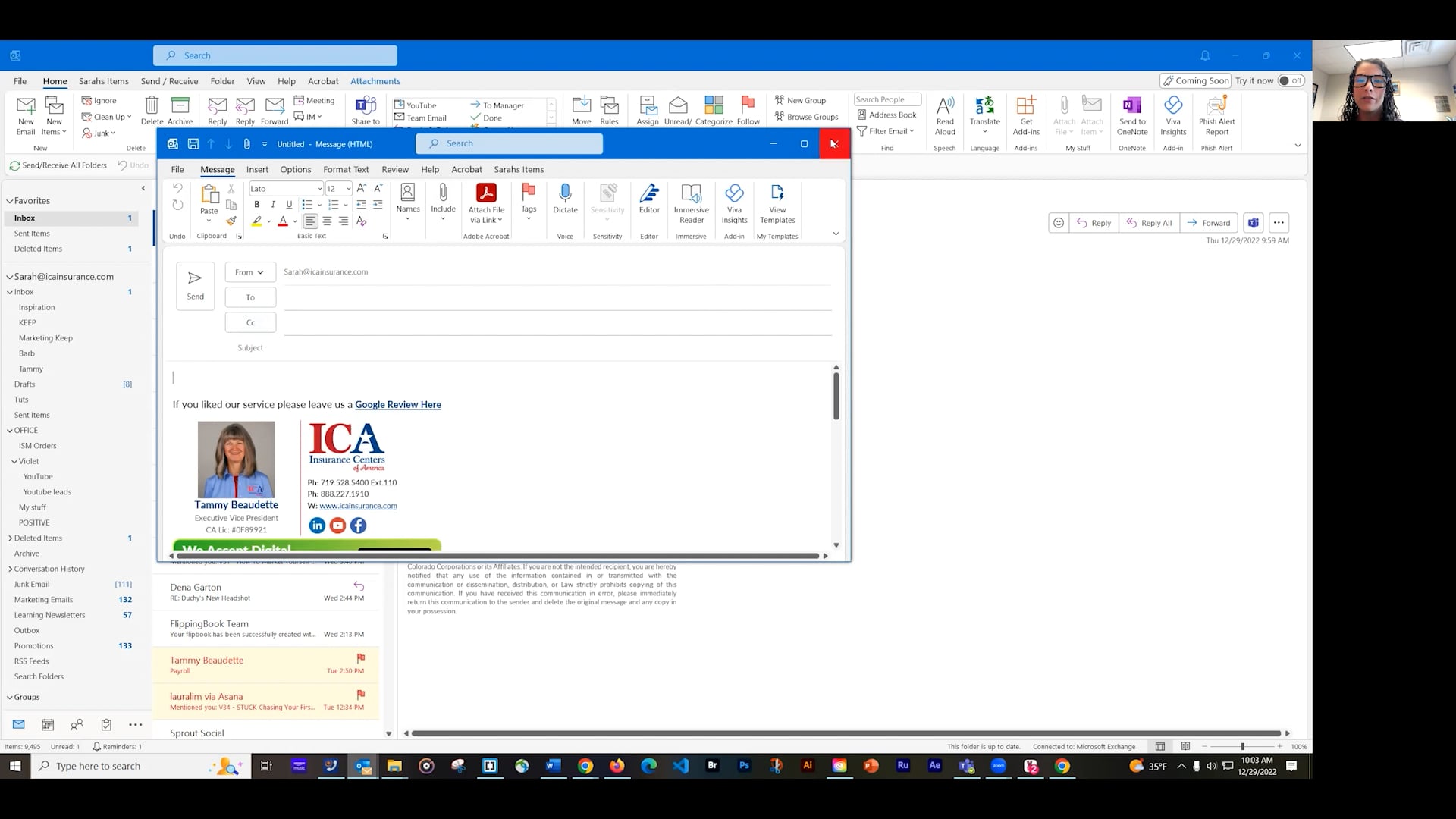1456x819 pixels.
Task: Click the Immersive Reader icon
Action: [691, 194]
